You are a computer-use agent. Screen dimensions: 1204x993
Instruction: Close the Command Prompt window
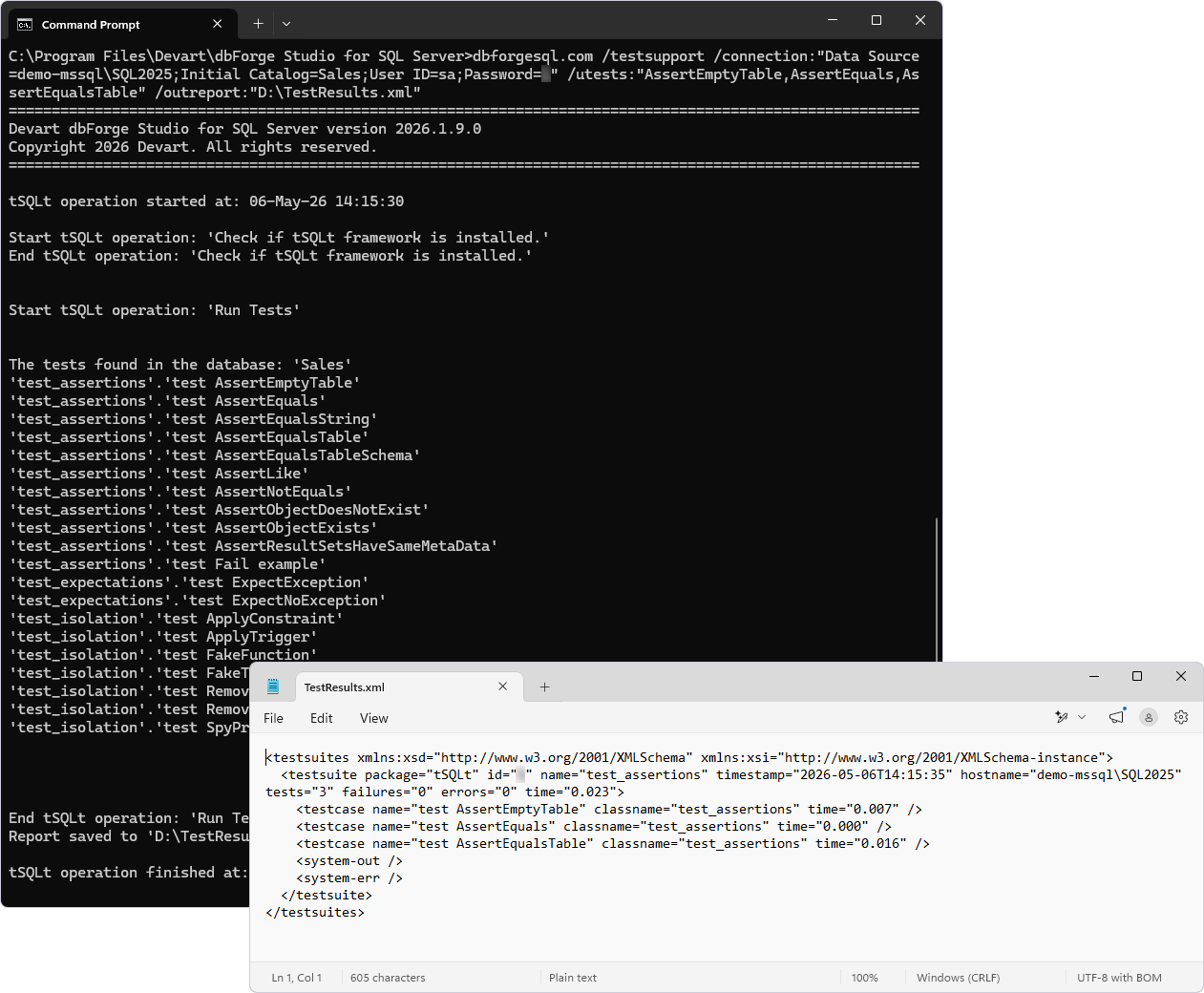(x=920, y=20)
